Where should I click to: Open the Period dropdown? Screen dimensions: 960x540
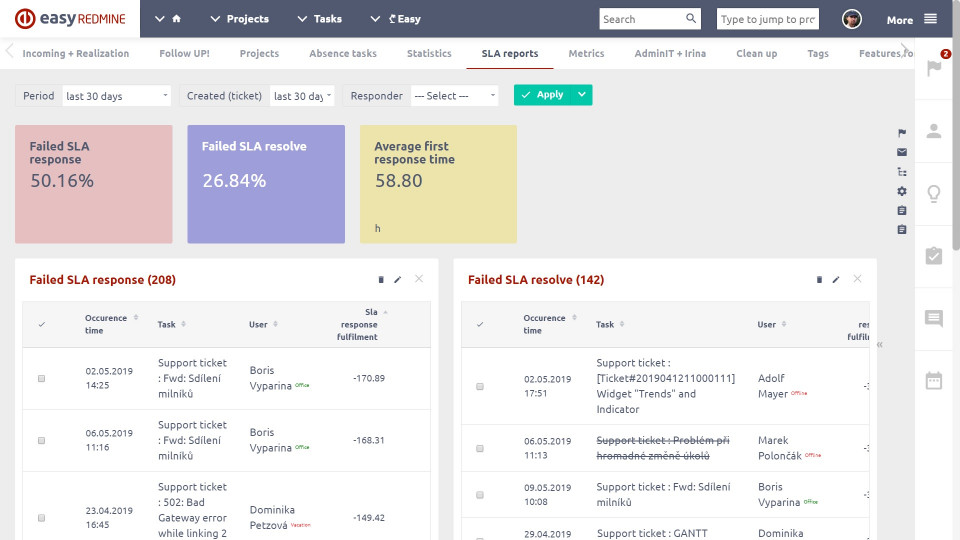pyautogui.click(x=116, y=96)
